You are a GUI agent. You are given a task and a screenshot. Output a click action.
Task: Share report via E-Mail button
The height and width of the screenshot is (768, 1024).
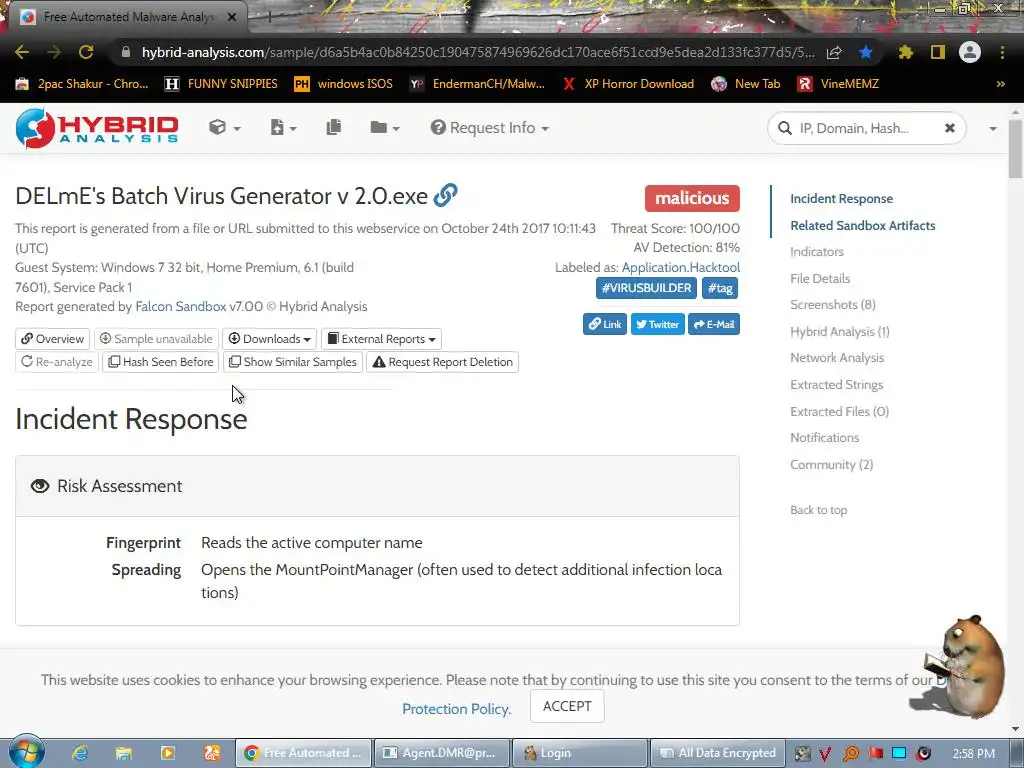tap(714, 324)
